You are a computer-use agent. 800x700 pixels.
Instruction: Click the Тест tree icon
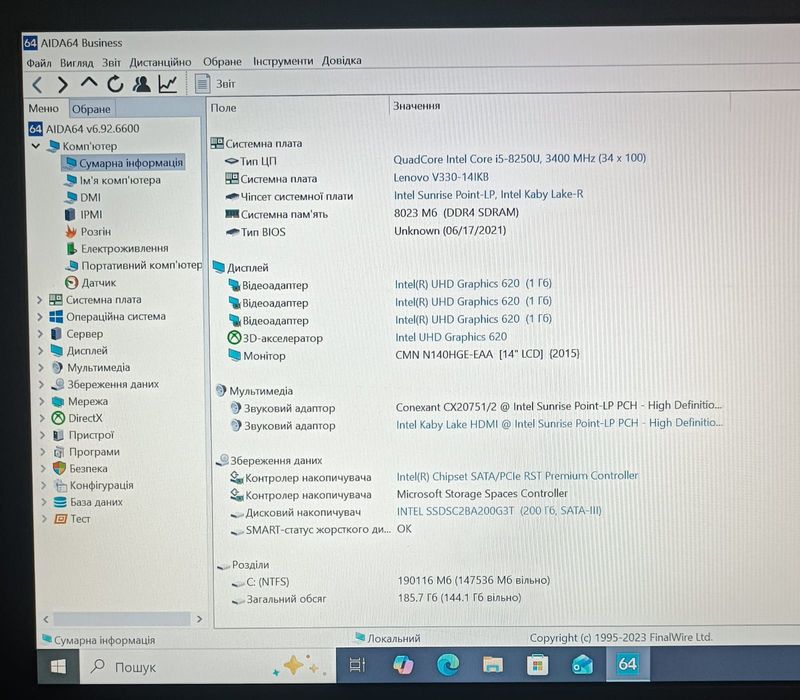point(61,519)
